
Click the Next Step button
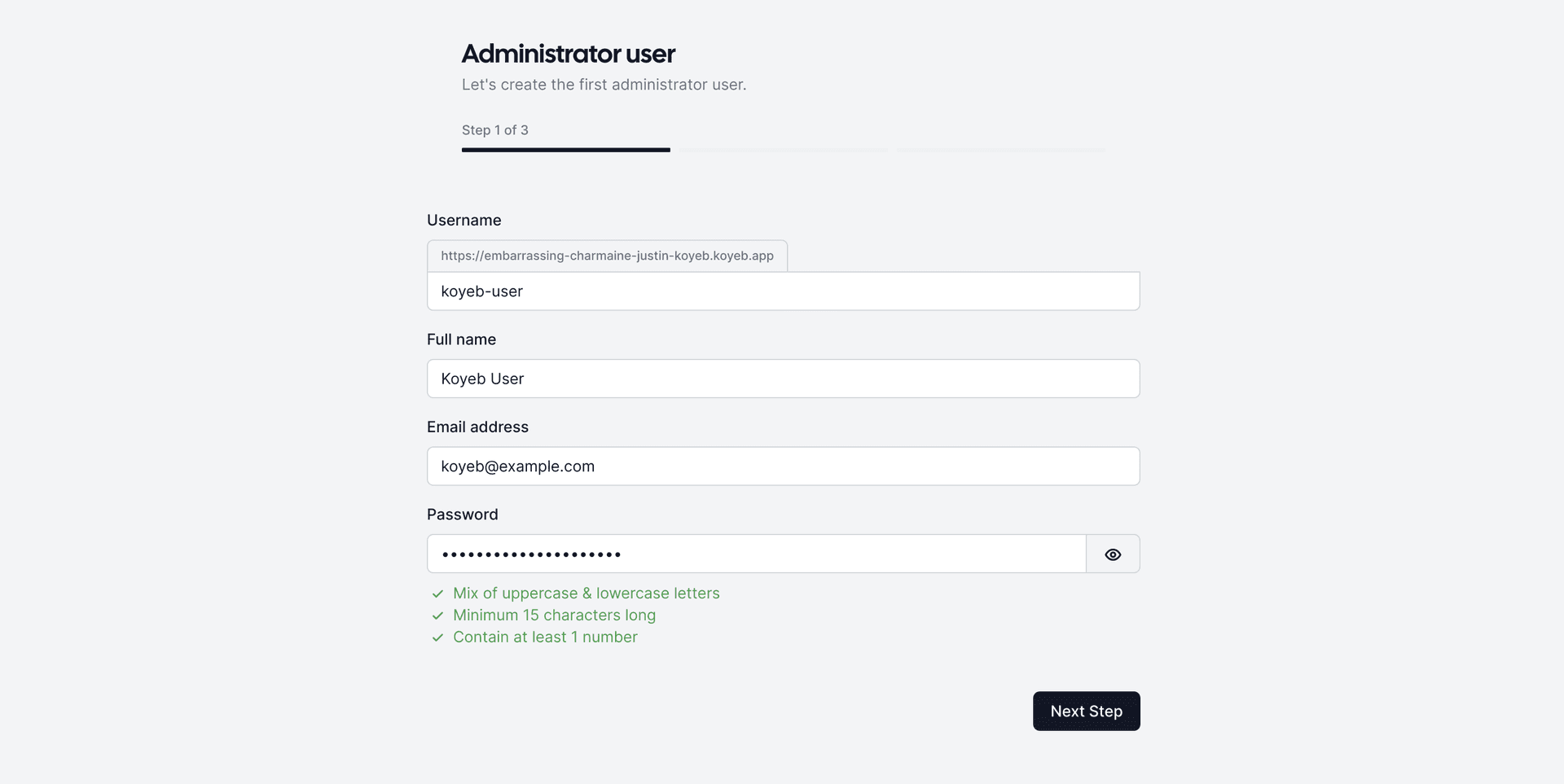pyautogui.click(x=1086, y=712)
